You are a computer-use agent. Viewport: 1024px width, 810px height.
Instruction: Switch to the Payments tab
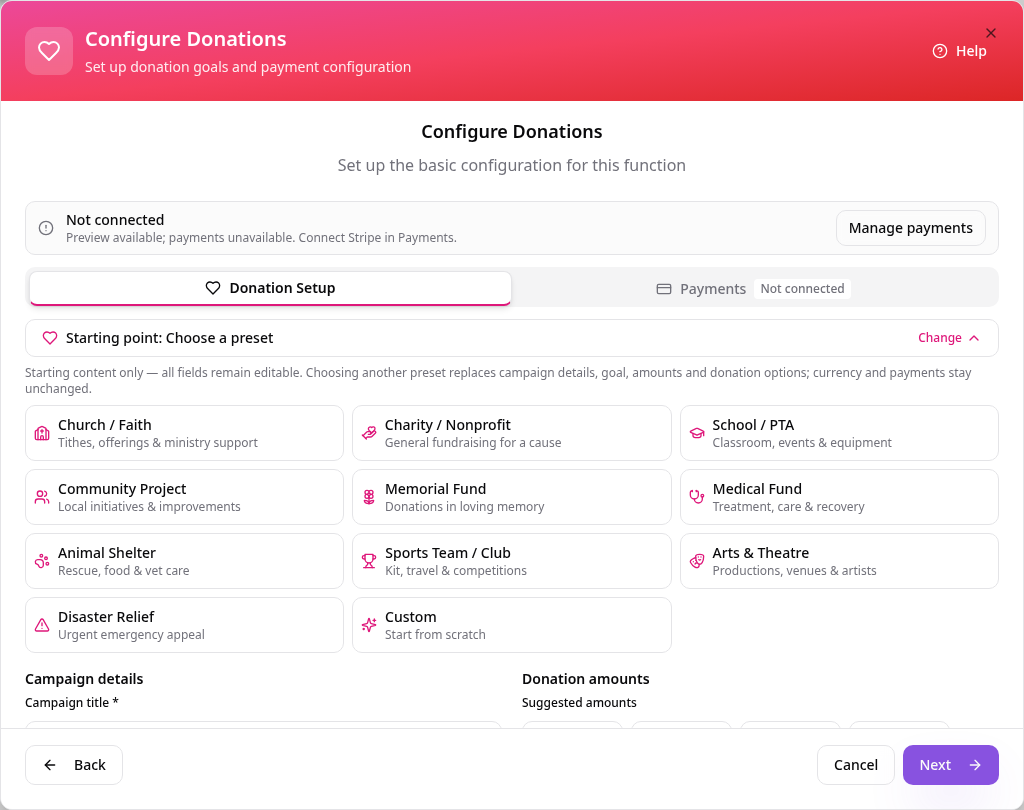(x=753, y=289)
